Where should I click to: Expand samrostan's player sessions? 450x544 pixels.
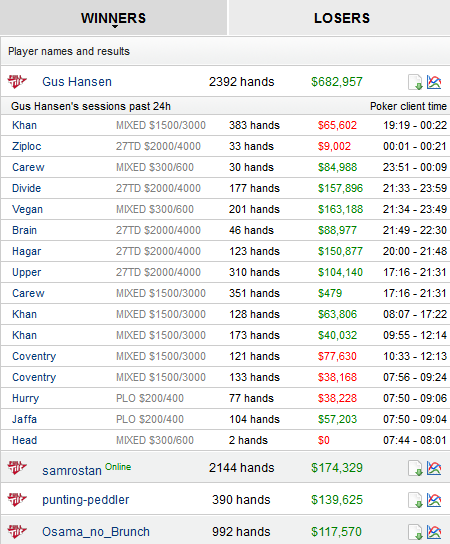click(x=72, y=470)
